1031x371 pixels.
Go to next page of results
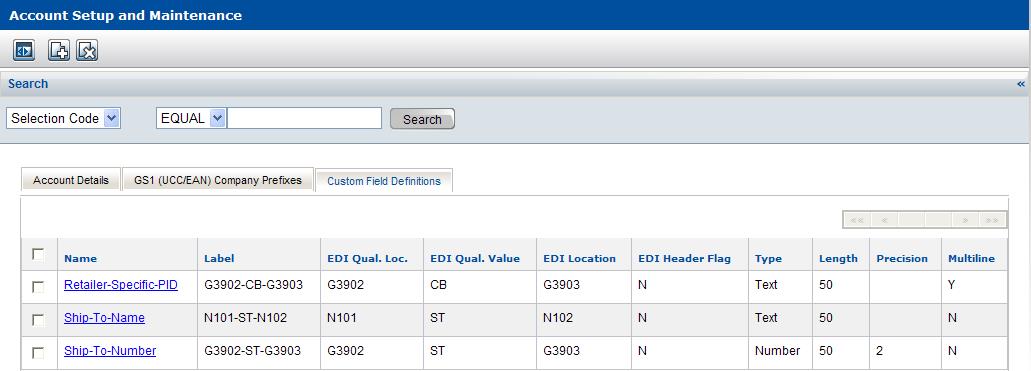965,220
